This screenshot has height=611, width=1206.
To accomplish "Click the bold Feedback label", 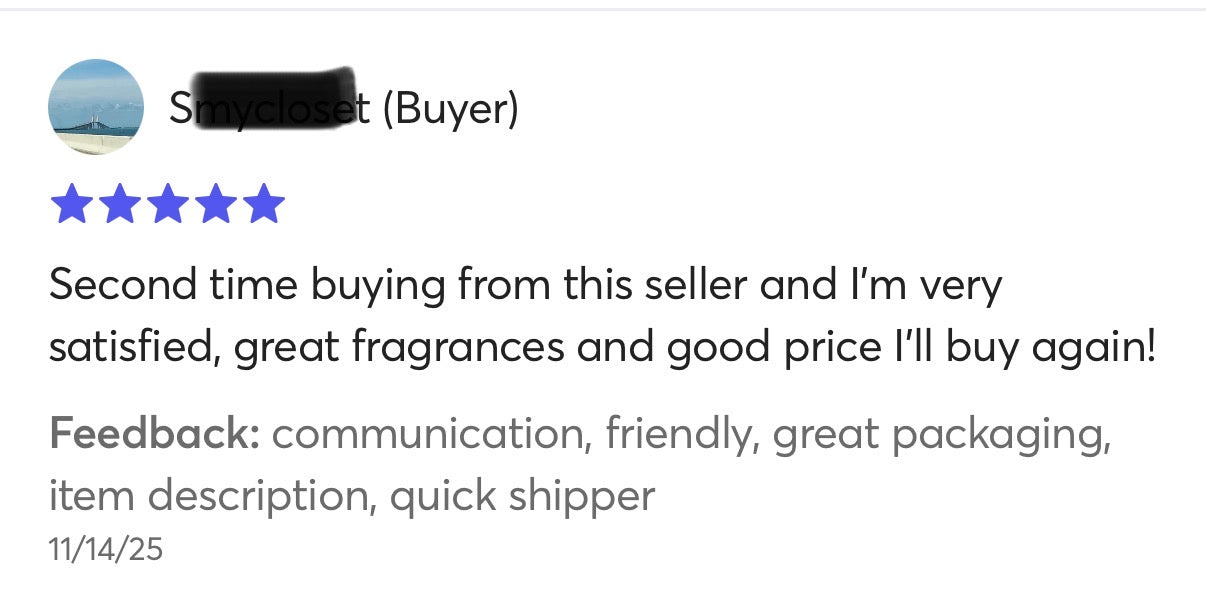I will [x=154, y=434].
